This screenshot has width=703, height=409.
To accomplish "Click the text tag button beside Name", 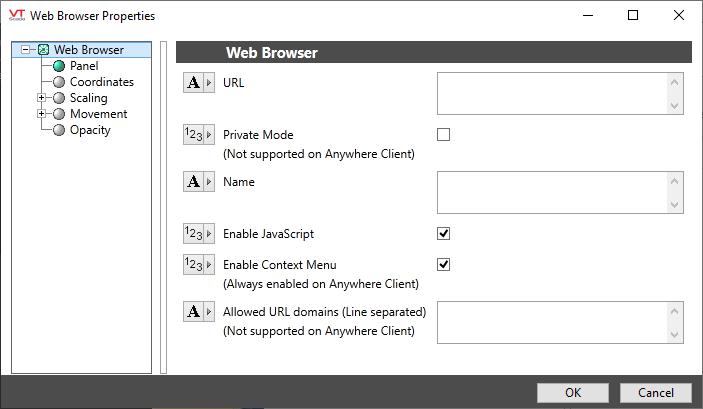I will point(199,182).
